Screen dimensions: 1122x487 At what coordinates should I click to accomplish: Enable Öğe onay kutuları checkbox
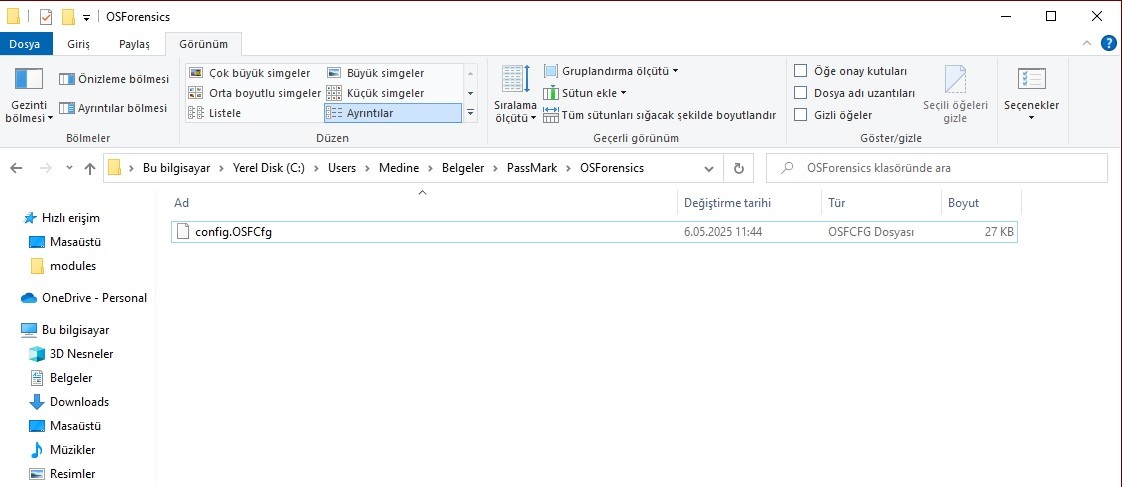click(801, 72)
